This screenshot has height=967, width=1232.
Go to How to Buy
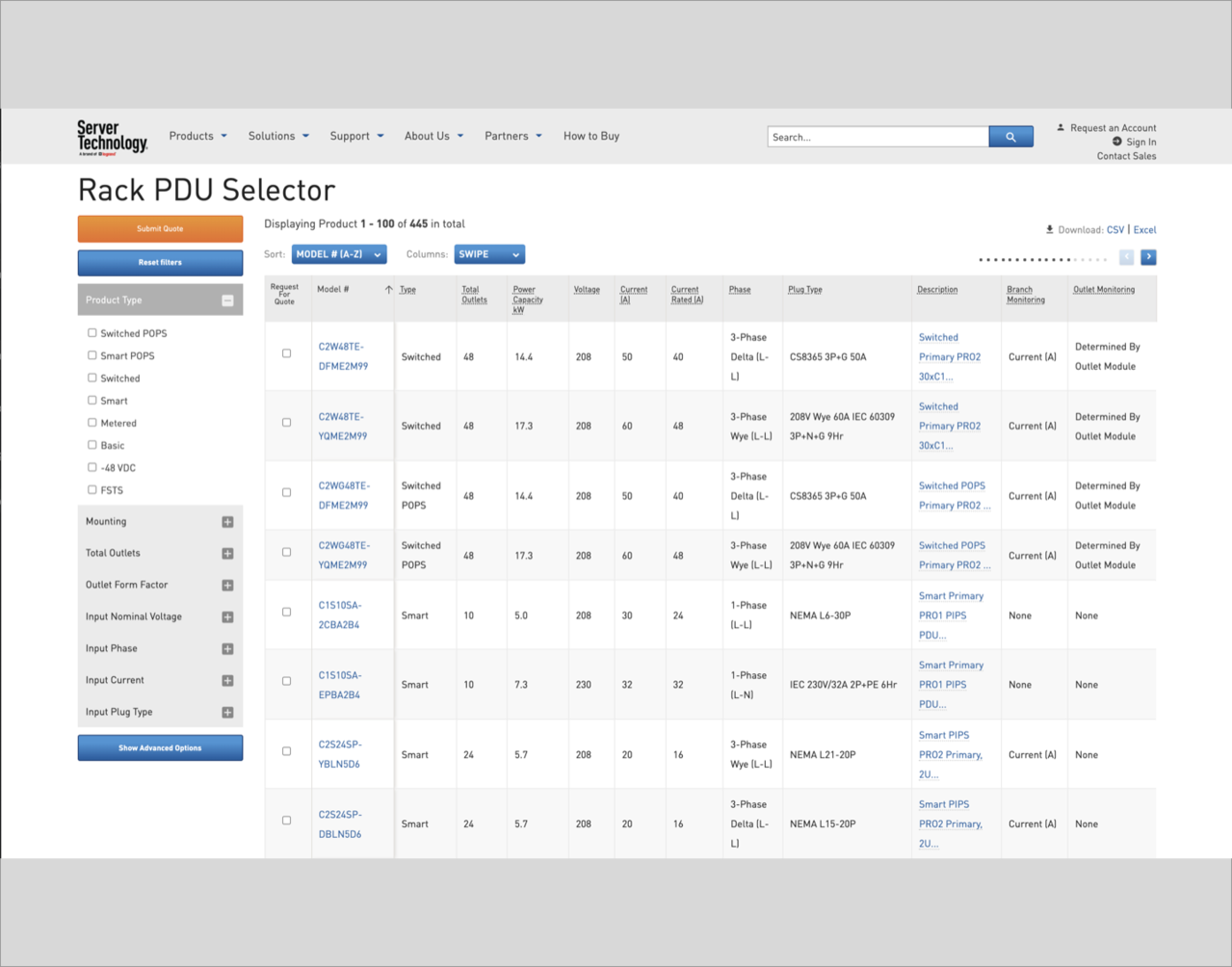click(591, 136)
